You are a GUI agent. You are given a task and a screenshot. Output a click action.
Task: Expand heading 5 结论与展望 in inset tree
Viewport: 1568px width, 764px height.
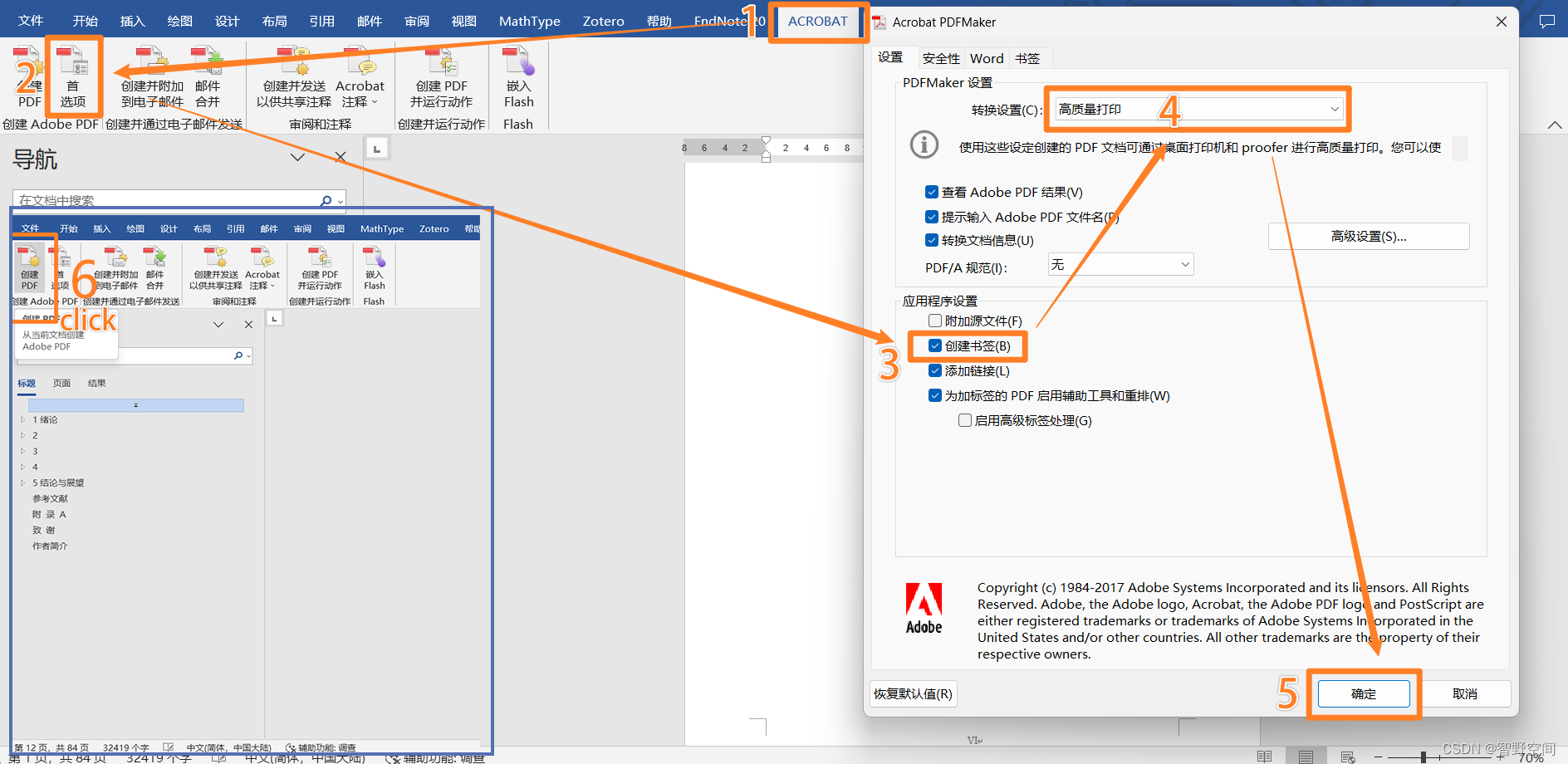point(22,482)
